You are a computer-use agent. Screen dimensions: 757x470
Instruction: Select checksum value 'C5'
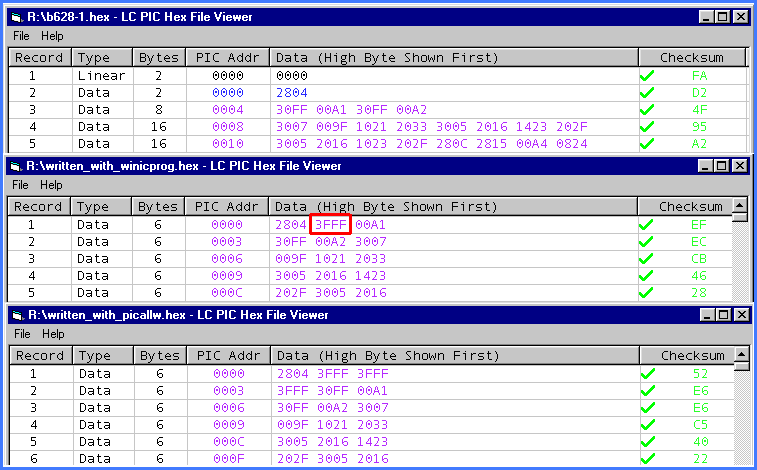pyautogui.click(x=701, y=425)
